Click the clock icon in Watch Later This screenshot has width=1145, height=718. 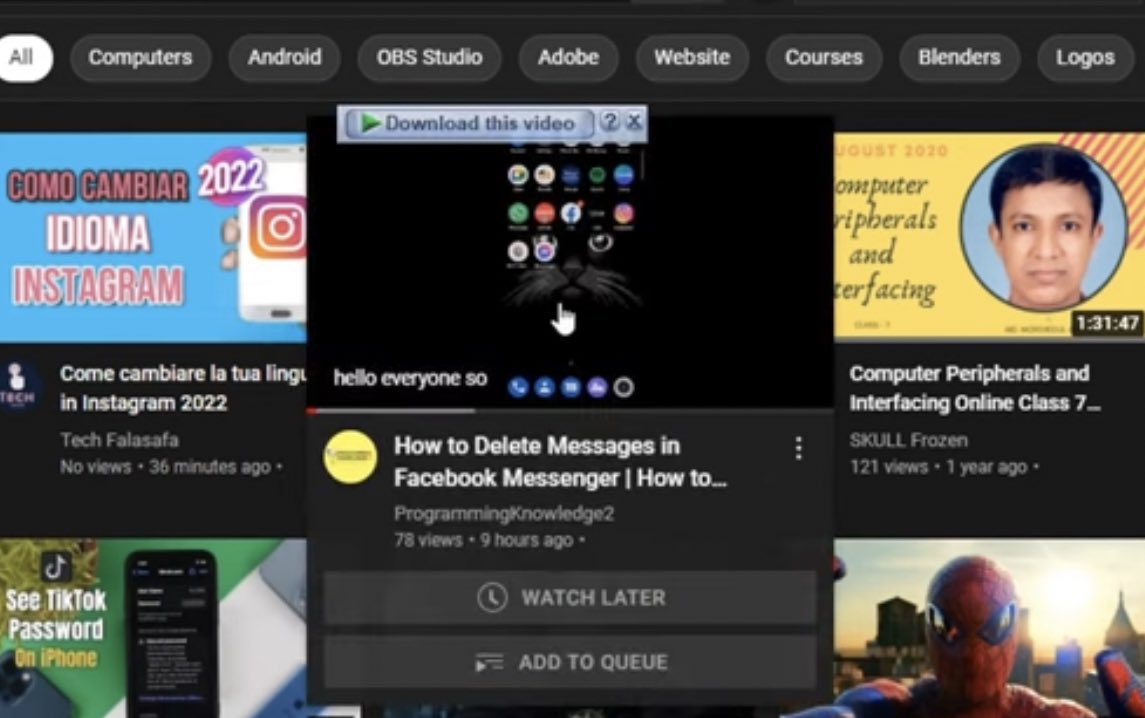(492, 597)
